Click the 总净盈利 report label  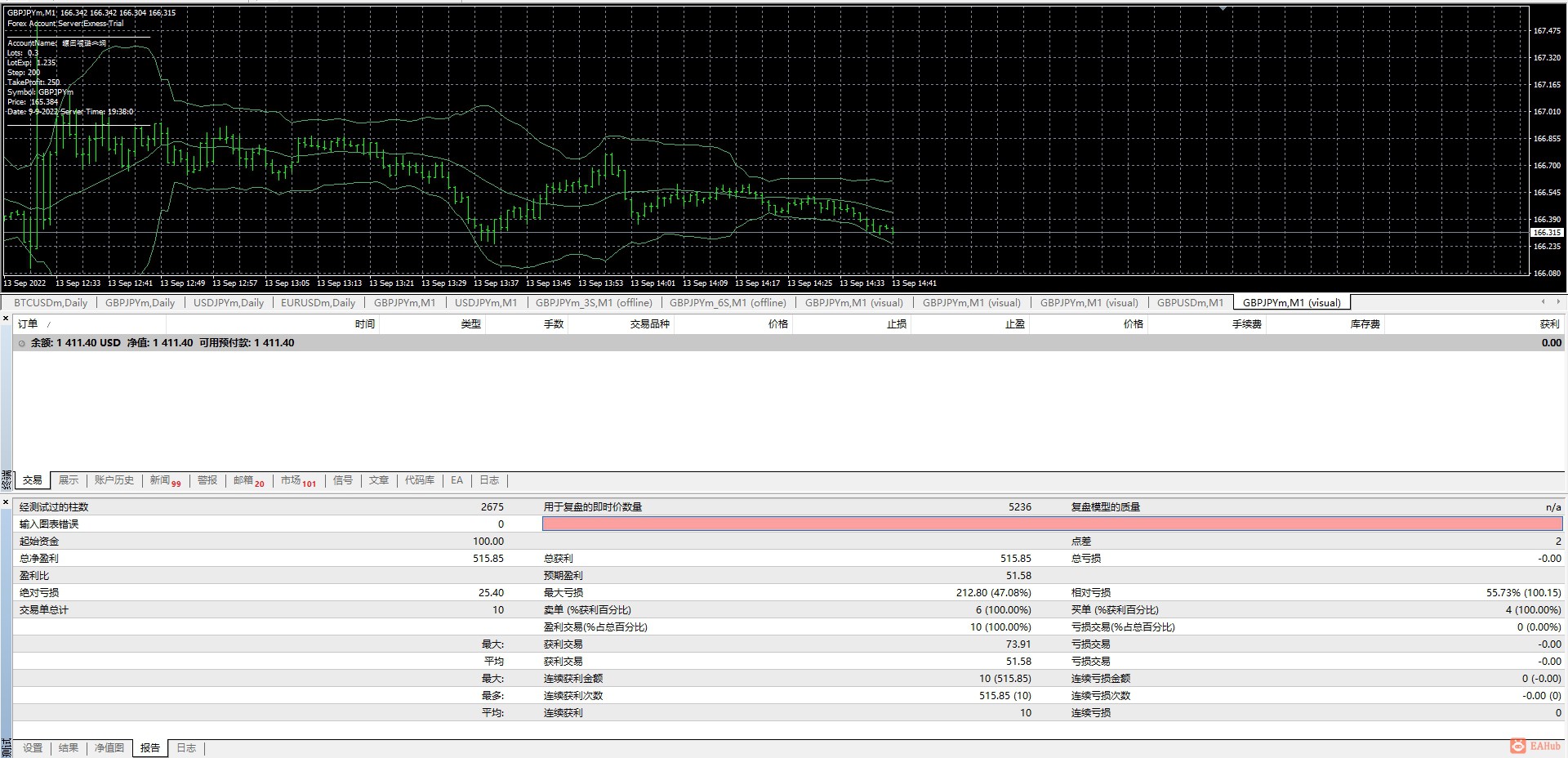[39, 559]
